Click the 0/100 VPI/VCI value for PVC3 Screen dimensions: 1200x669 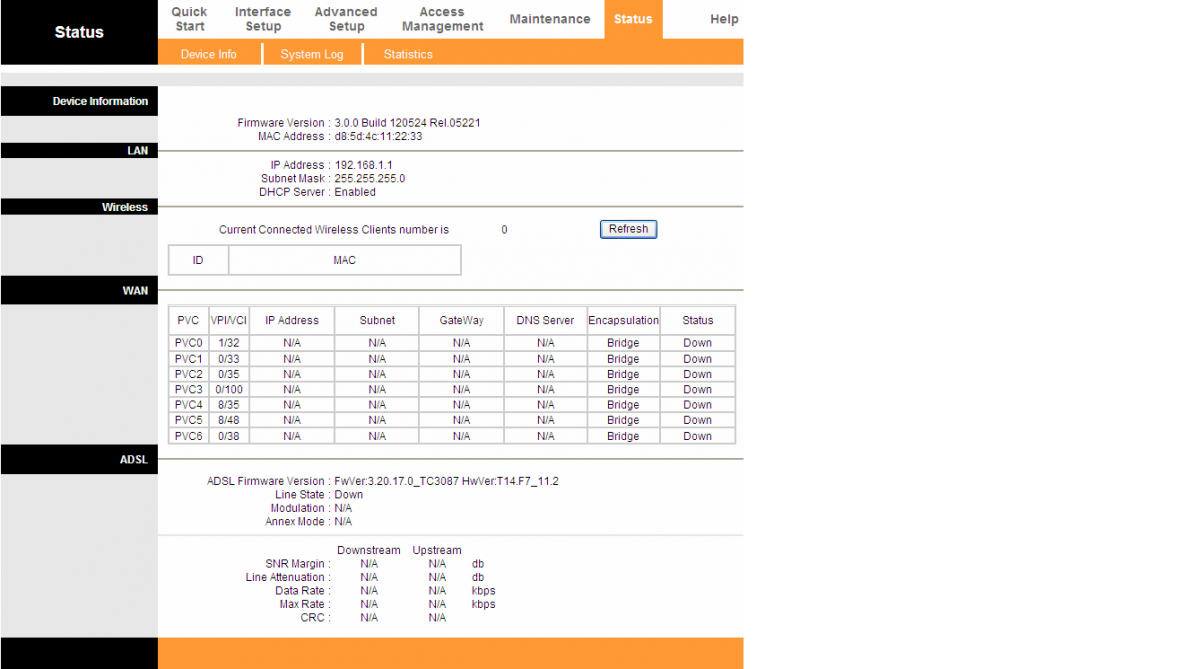(x=229, y=390)
